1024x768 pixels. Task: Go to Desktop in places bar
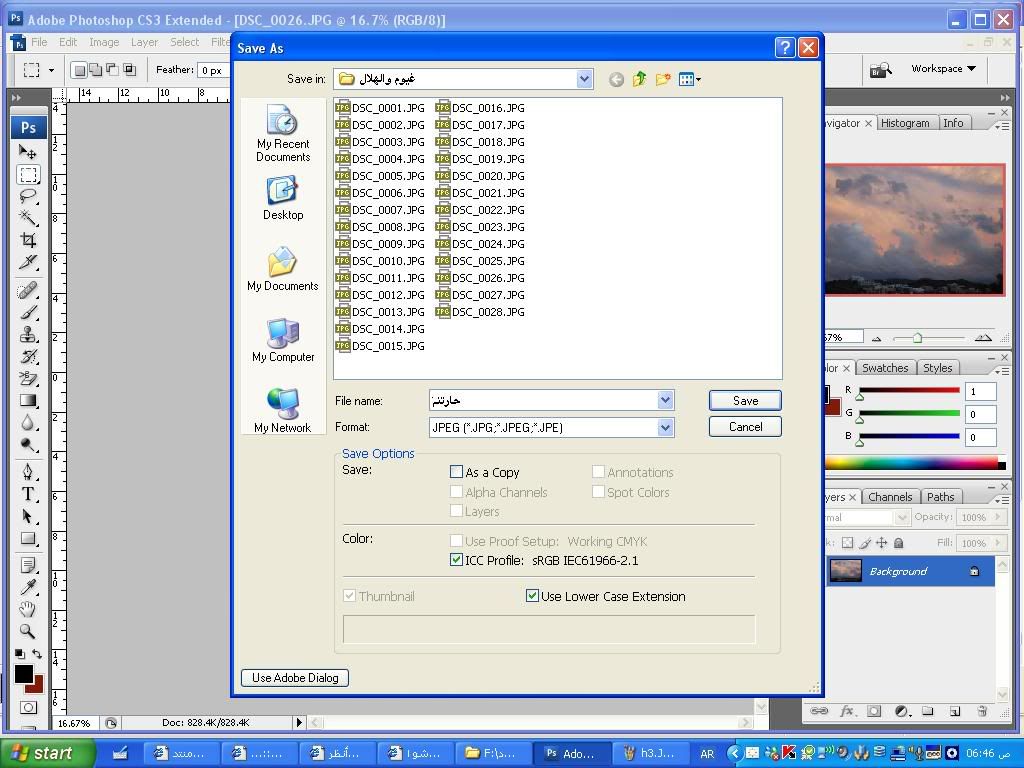pyautogui.click(x=283, y=198)
